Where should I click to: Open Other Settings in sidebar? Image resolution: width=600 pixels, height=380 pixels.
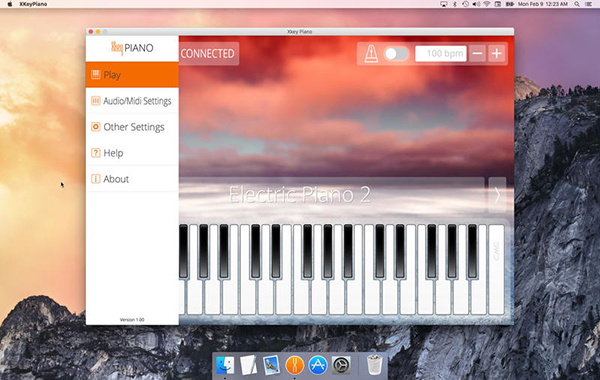coord(132,127)
